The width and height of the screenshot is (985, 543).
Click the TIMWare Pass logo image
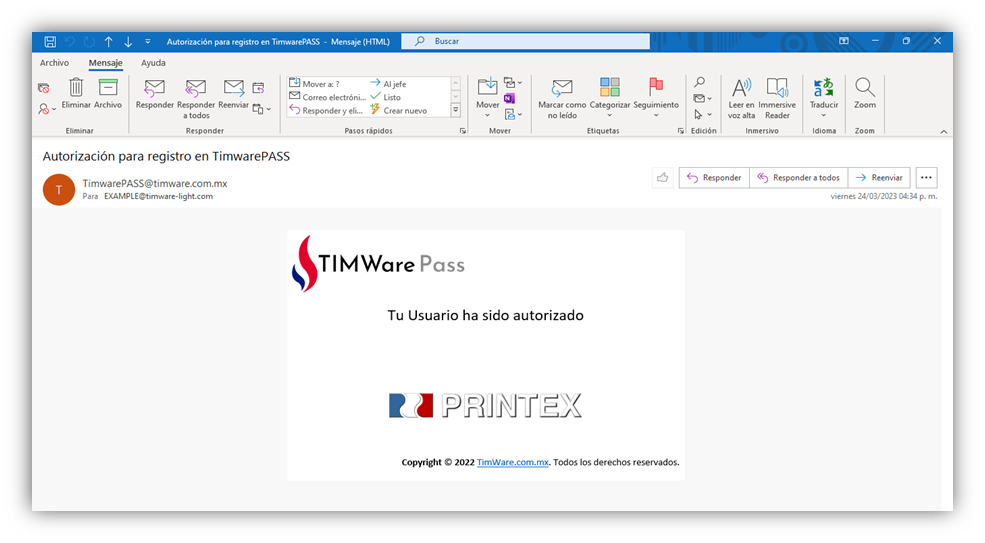point(378,264)
